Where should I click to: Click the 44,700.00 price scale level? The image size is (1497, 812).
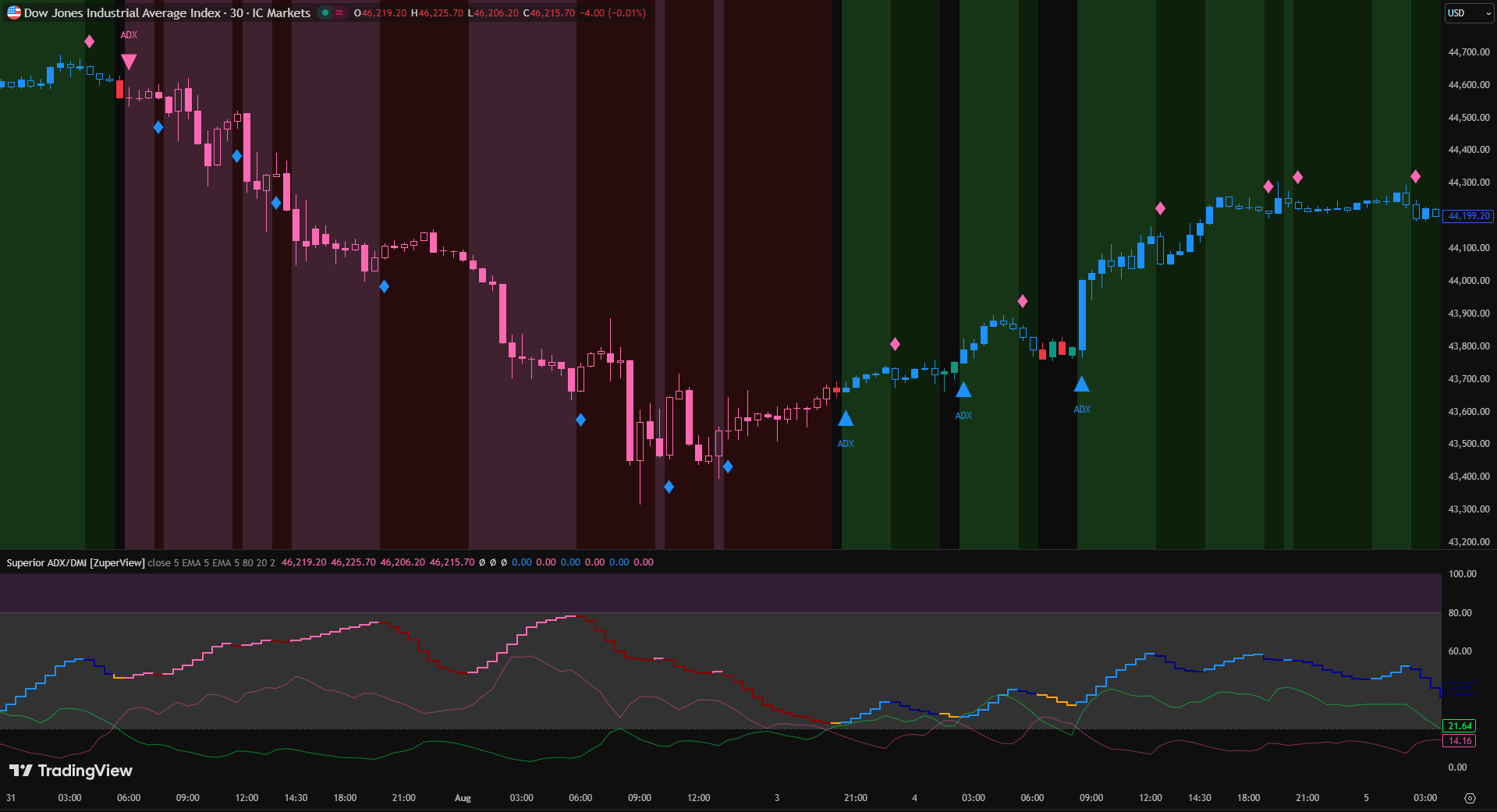[1468, 52]
